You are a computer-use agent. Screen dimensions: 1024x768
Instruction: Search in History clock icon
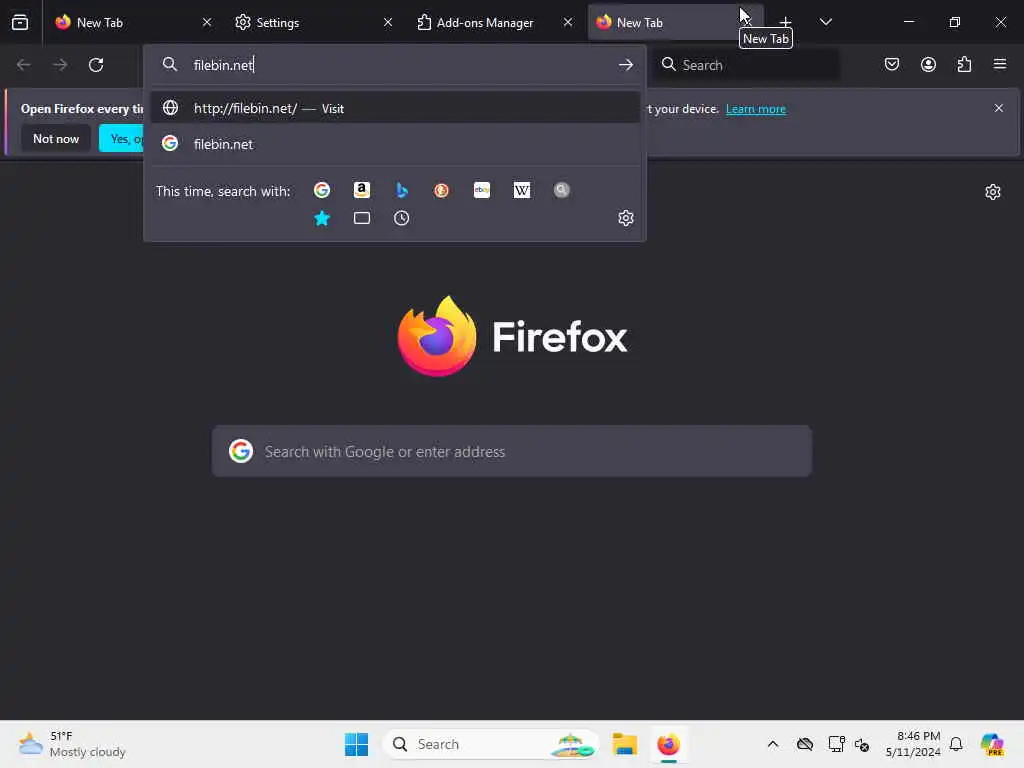coord(402,218)
